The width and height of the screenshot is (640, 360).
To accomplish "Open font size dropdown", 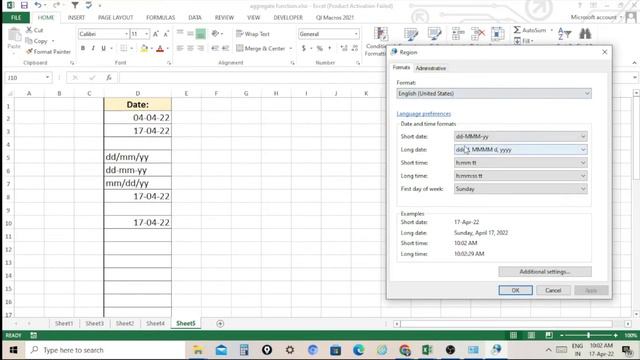I will coord(147,34).
